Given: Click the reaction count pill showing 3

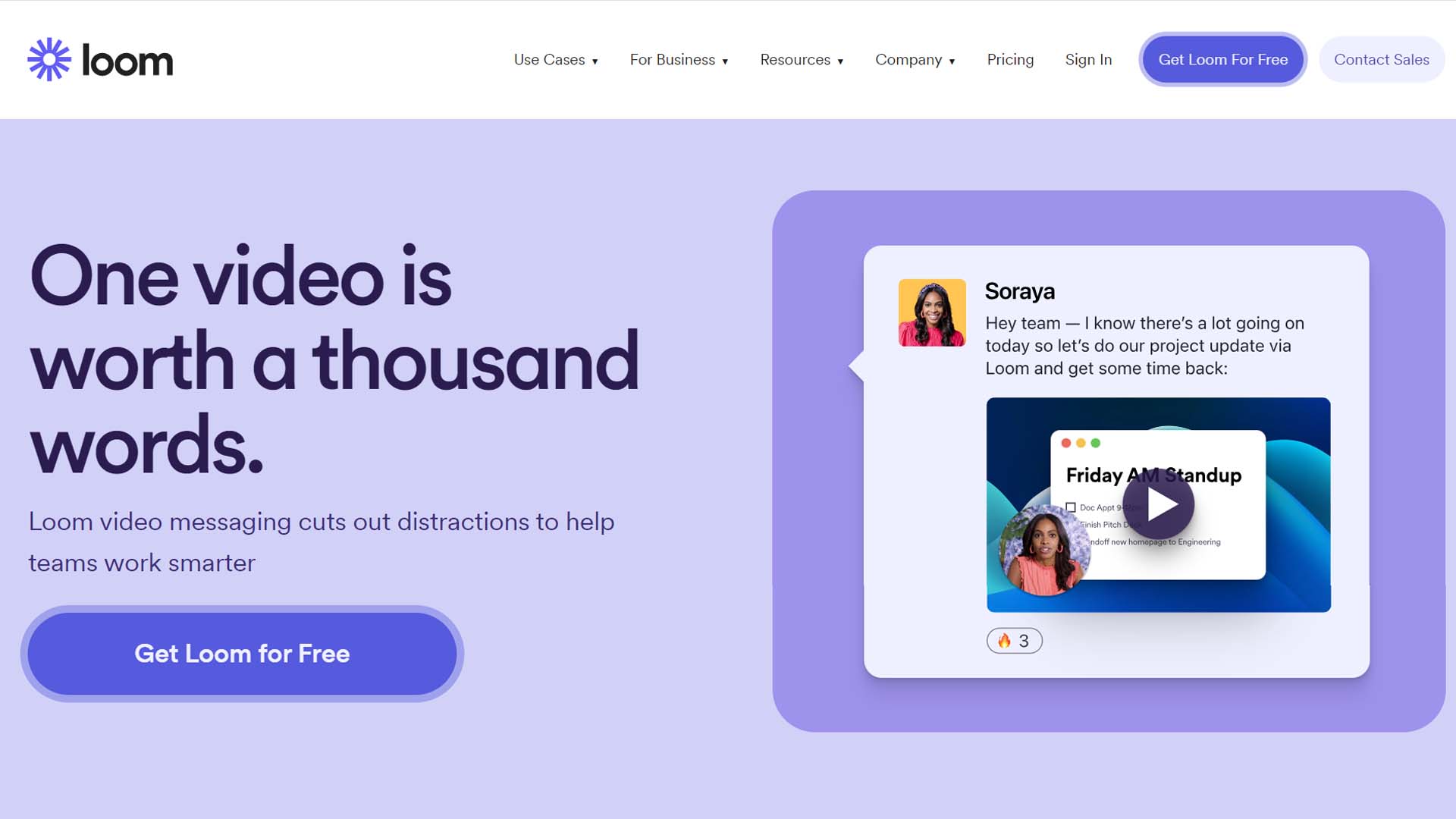Looking at the screenshot, I should (x=1015, y=640).
